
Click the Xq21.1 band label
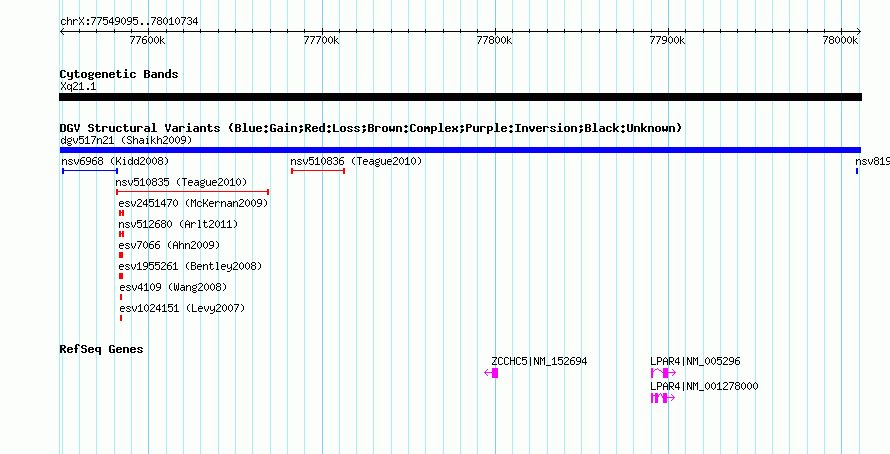pos(78,87)
